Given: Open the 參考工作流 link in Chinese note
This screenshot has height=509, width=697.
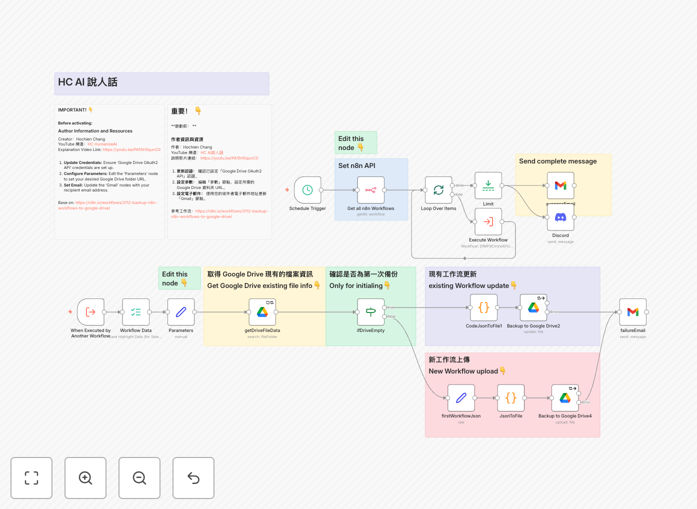Looking at the screenshot, I should pyautogui.click(x=219, y=213).
